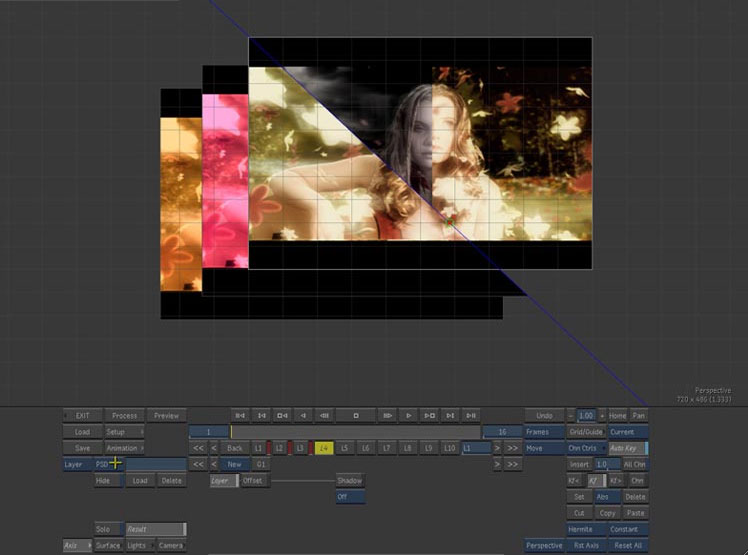
Task: Click the < arrow left of New button
Action: point(214,464)
